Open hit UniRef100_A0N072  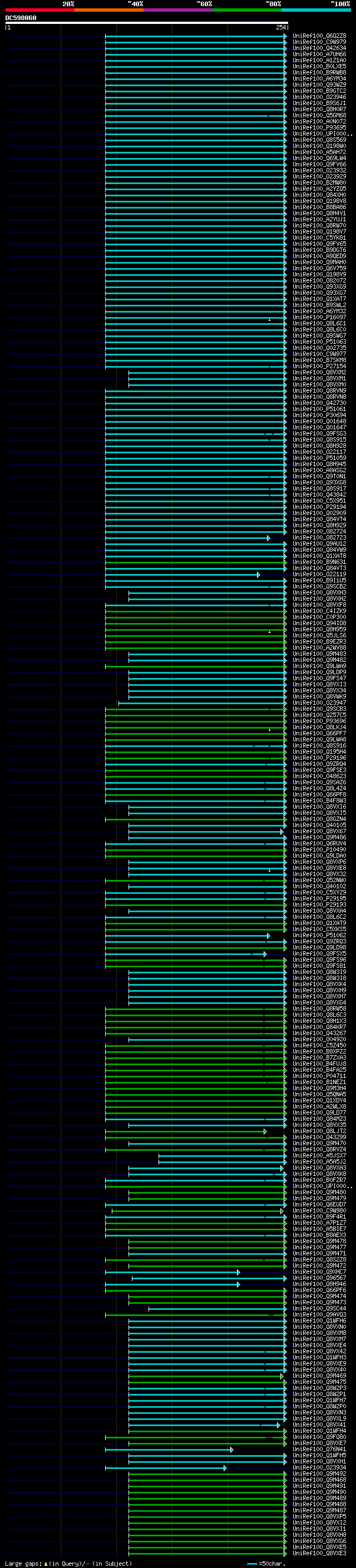pos(319,121)
